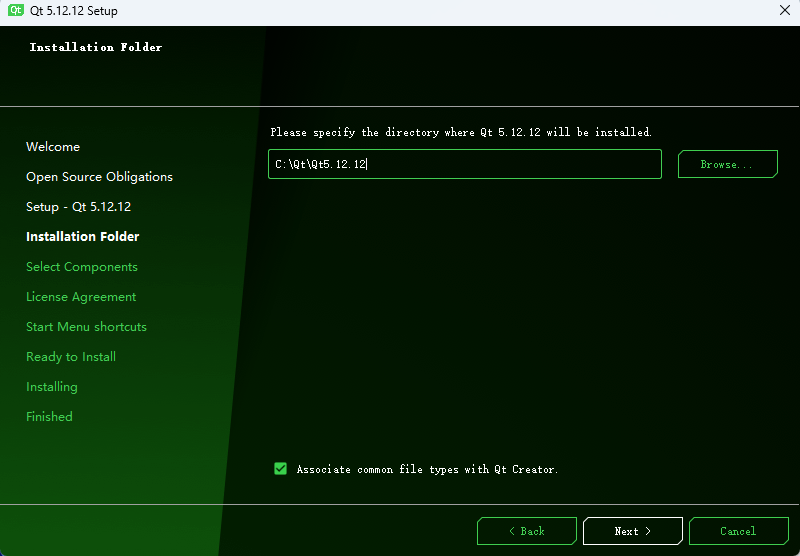Go to Open Source Obligations step
This screenshot has width=800, height=556.
[99, 177]
